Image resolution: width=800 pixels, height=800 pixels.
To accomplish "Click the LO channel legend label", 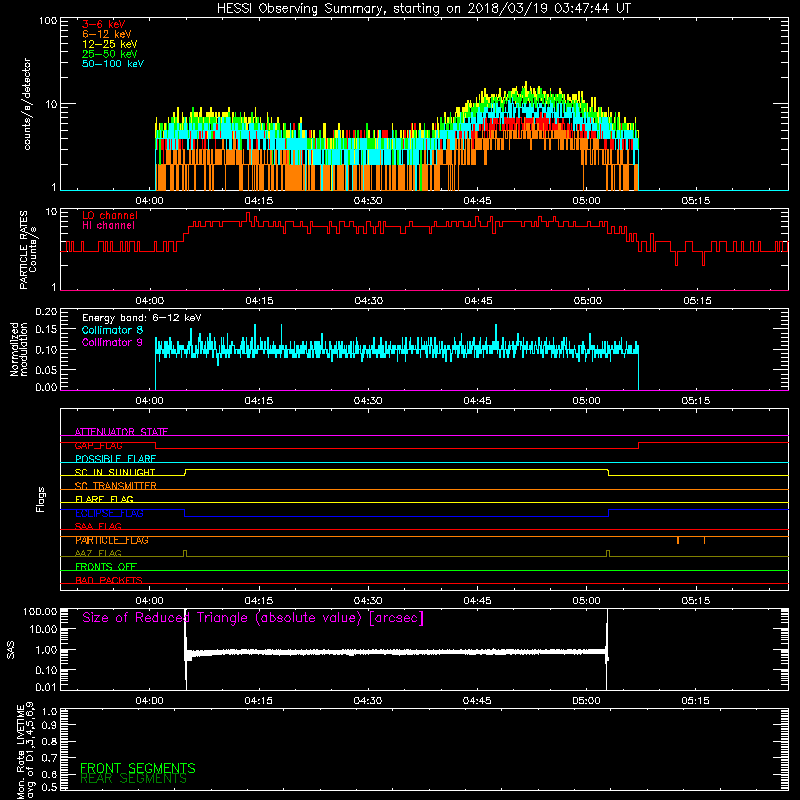I will coord(110,215).
